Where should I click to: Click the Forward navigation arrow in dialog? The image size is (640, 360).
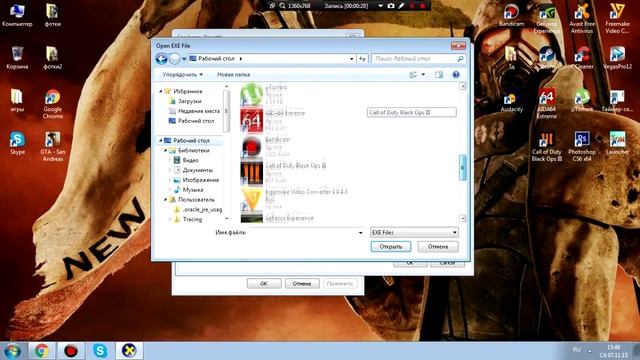175,59
